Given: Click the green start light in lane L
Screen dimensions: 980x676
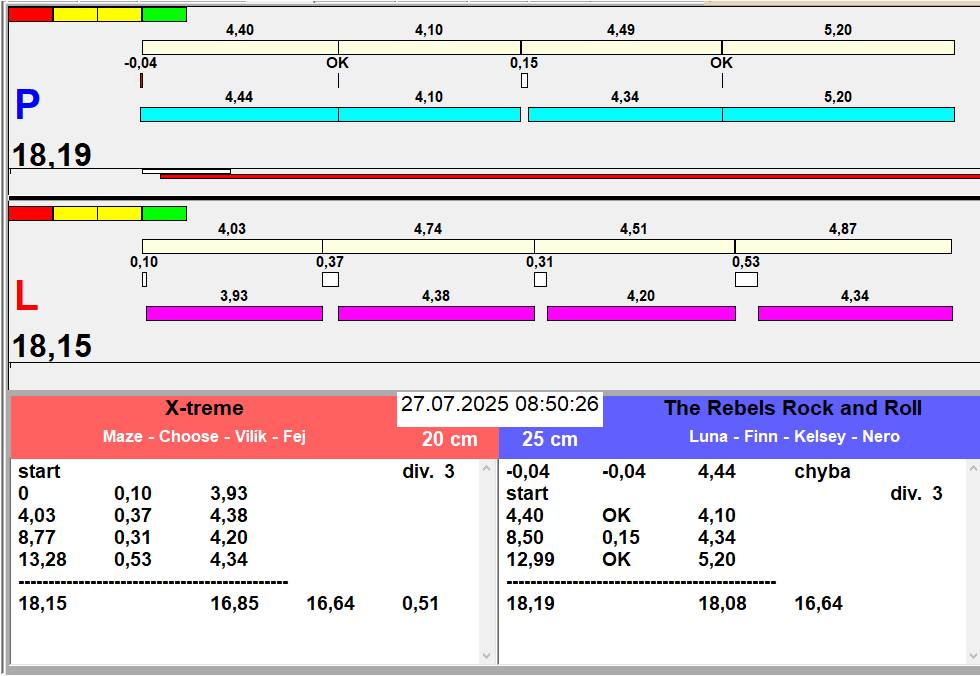Looking at the screenshot, I should [x=164, y=213].
